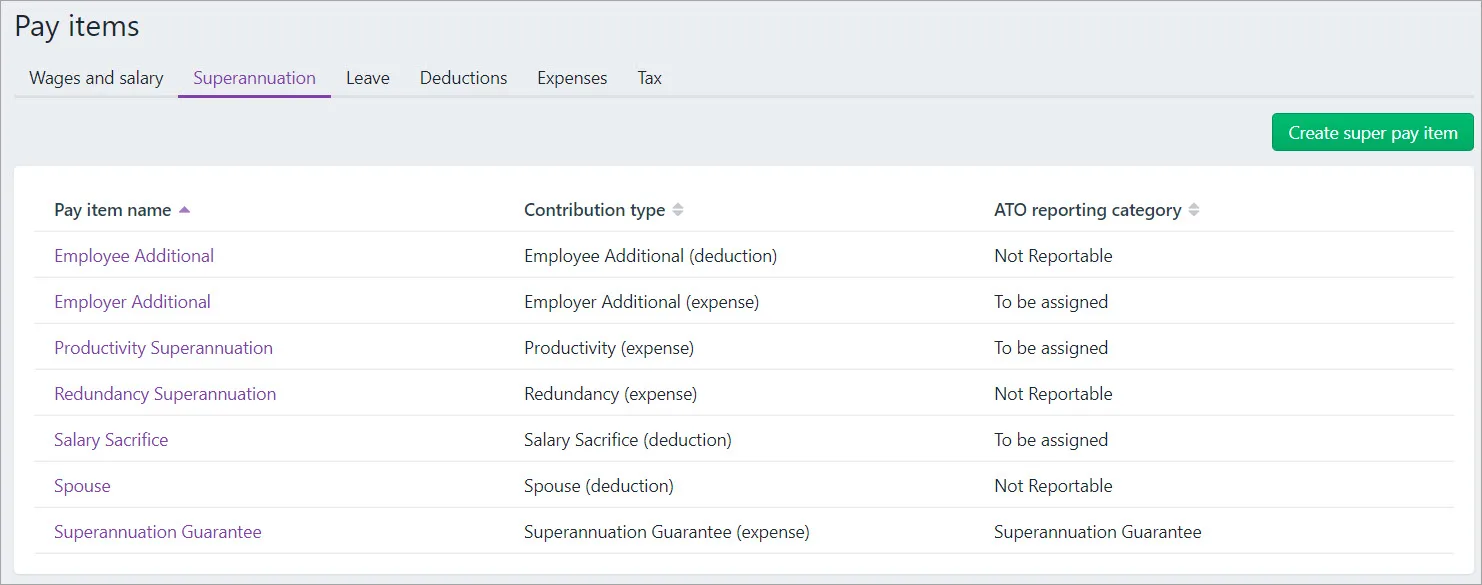Viewport: 1482px width, 585px height.
Task: Switch to the Leave tab
Action: (367, 78)
